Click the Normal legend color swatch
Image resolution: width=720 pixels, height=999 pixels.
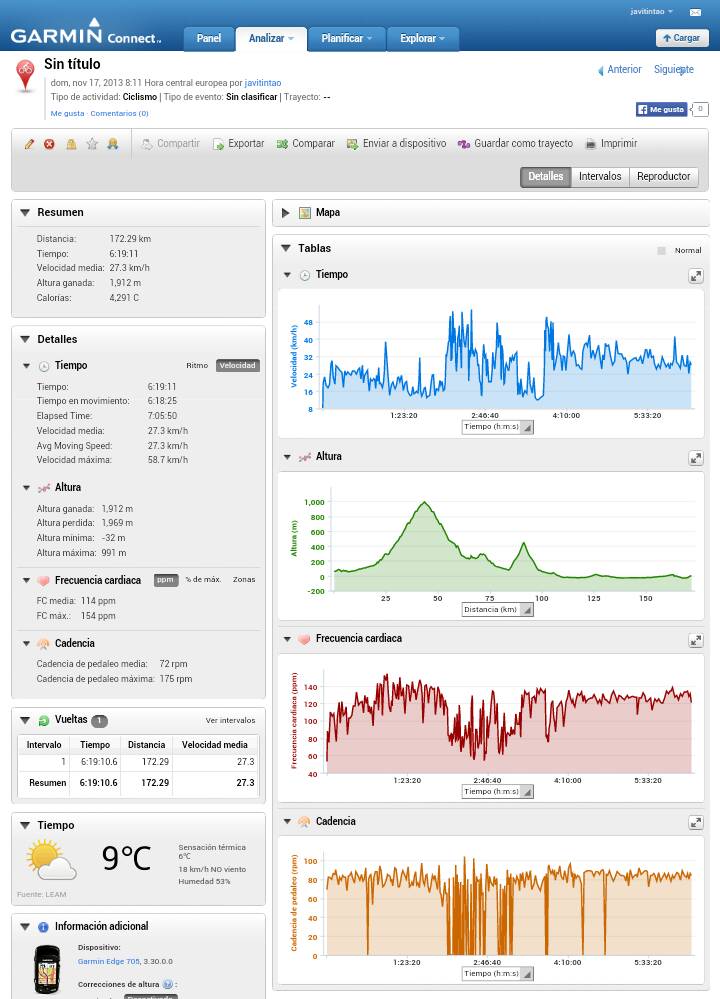661,251
